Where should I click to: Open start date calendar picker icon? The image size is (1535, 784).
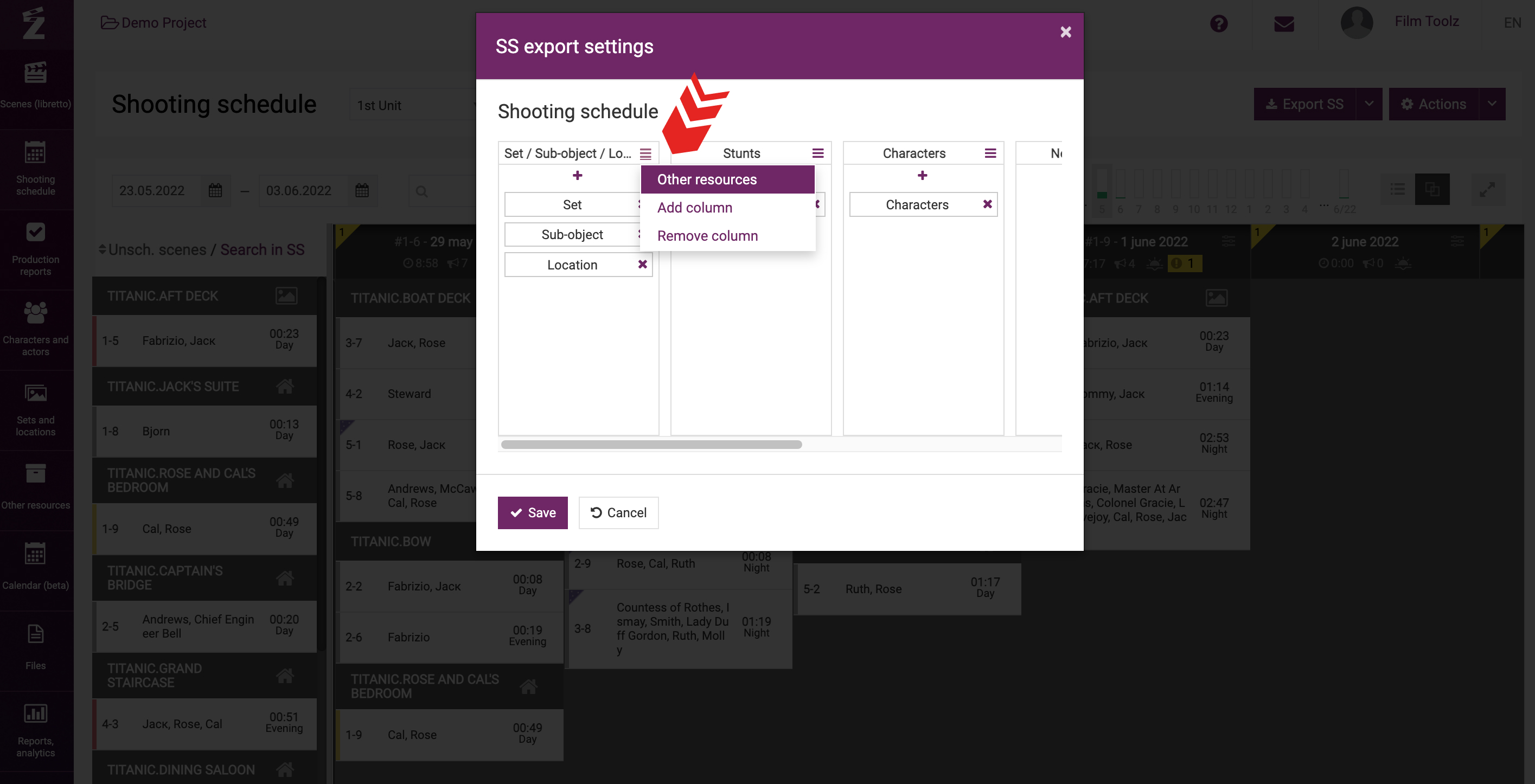tap(215, 191)
